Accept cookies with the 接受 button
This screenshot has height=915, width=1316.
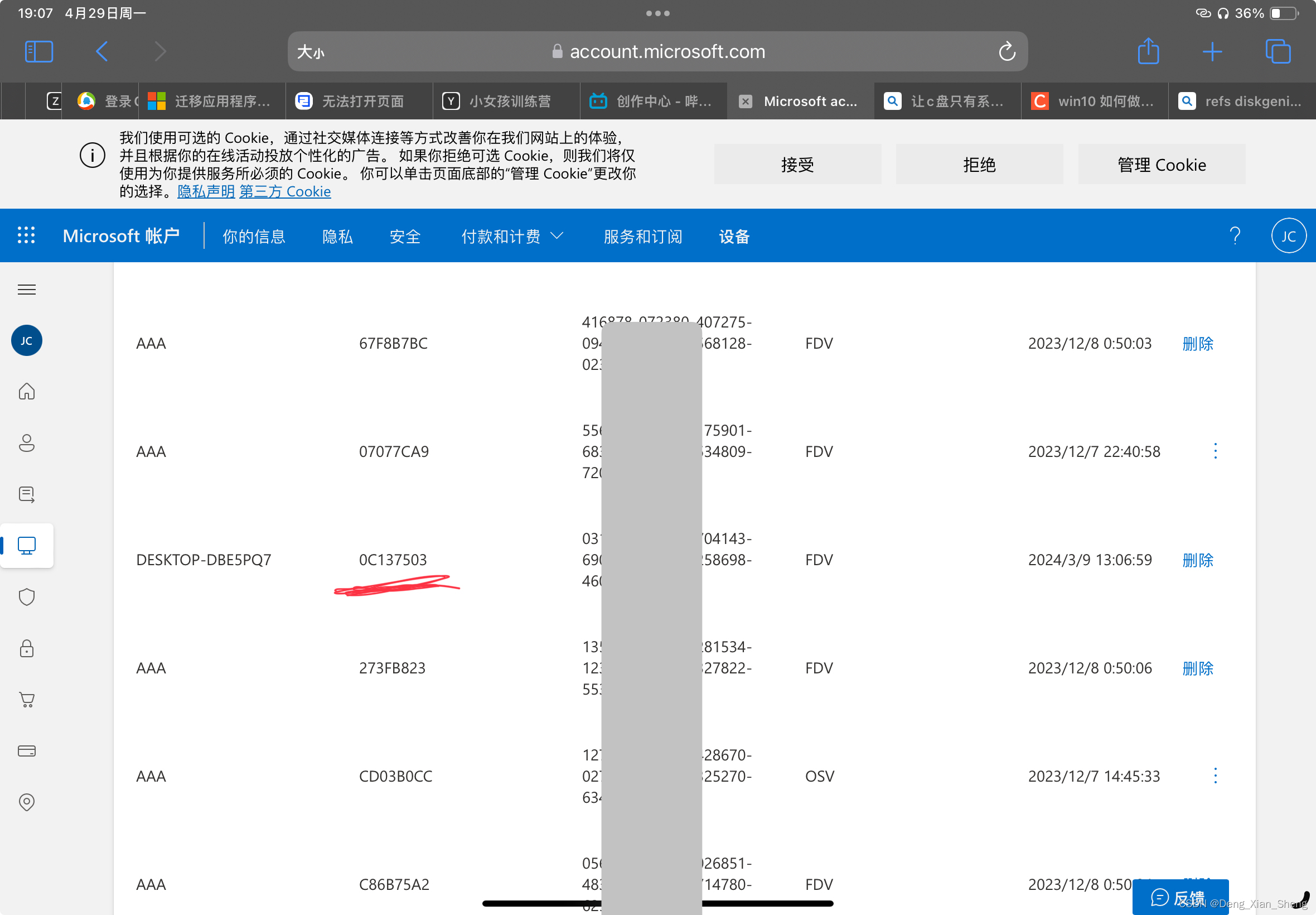(x=797, y=164)
